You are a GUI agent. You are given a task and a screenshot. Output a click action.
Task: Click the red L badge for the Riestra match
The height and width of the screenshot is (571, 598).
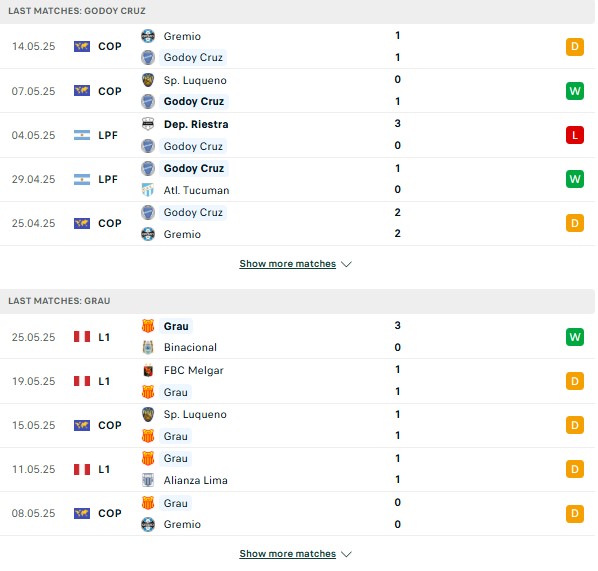tap(575, 135)
